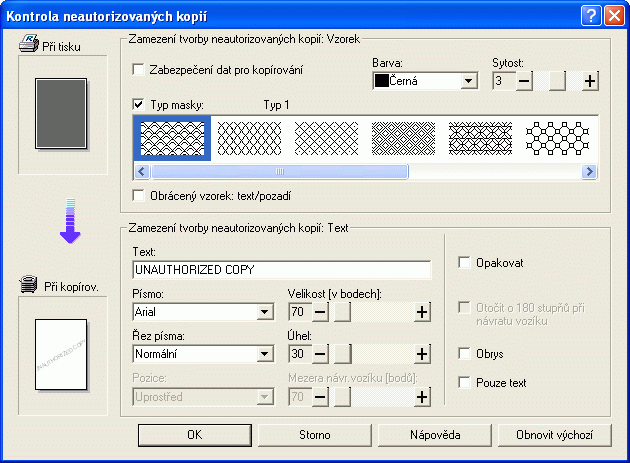Select the second diamond mesh mask pattern

(x=249, y=138)
